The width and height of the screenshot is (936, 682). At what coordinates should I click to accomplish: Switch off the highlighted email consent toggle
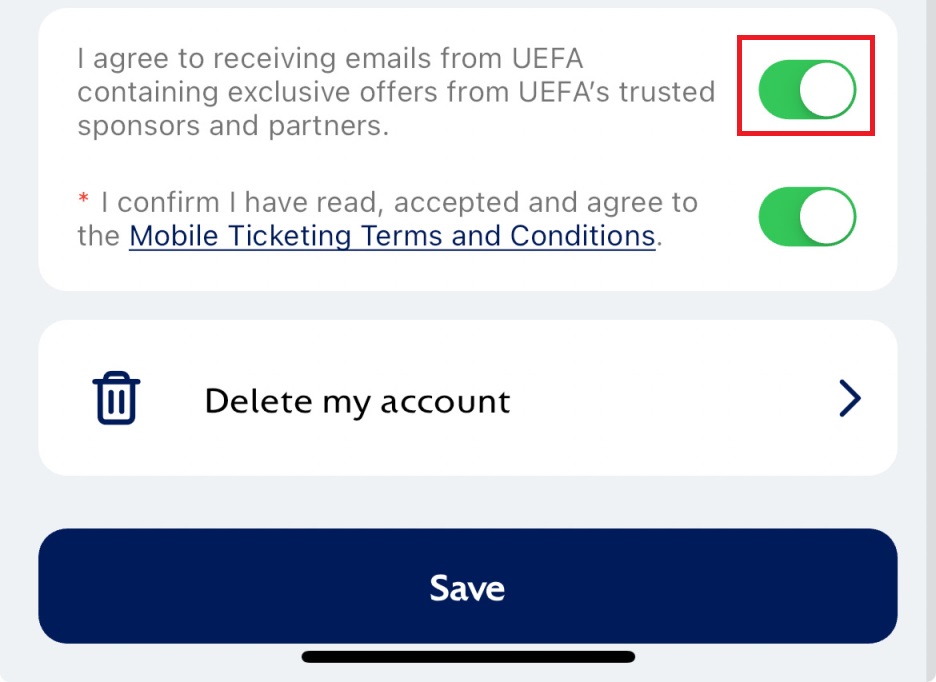click(x=805, y=87)
